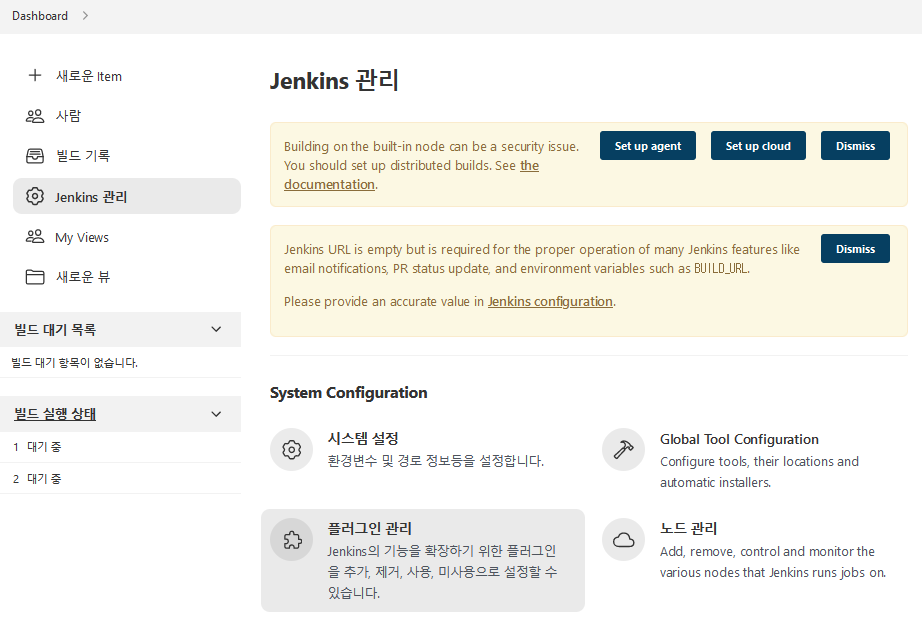The height and width of the screenshot is (626, 922).
Task: Click the 빌드 대기 목록 heading
Action: [x=55, y=330]
